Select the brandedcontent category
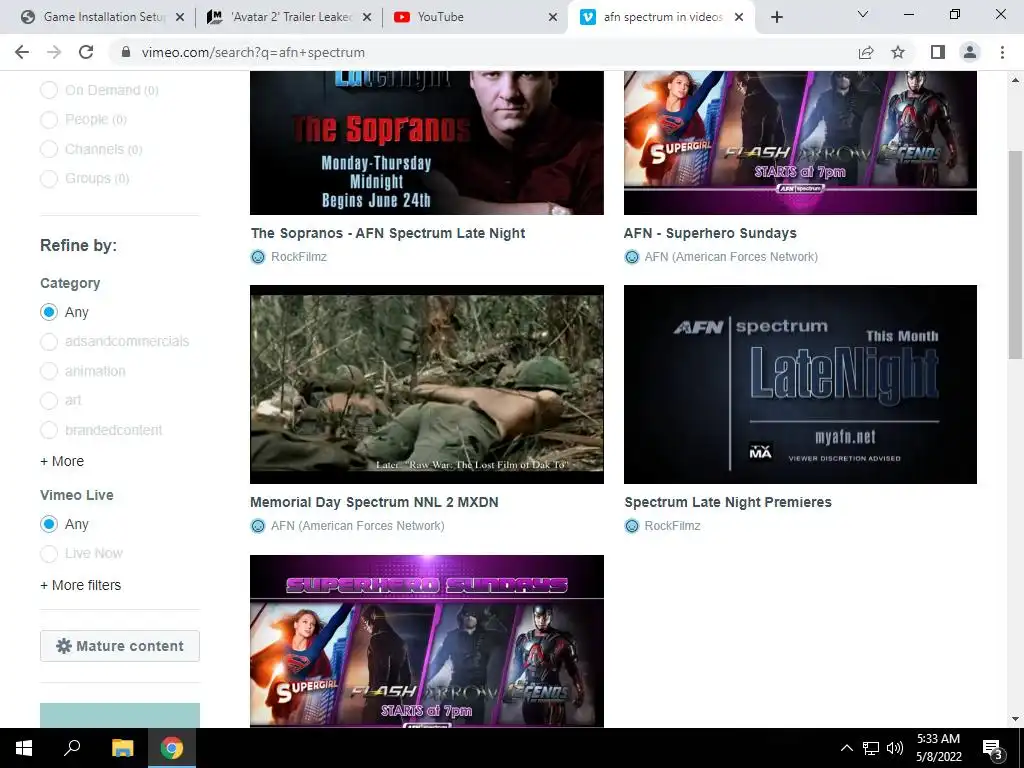Image resolution: width=1024 pixels, height=768 pixels. pyautogui.click(x=49, y=430)
